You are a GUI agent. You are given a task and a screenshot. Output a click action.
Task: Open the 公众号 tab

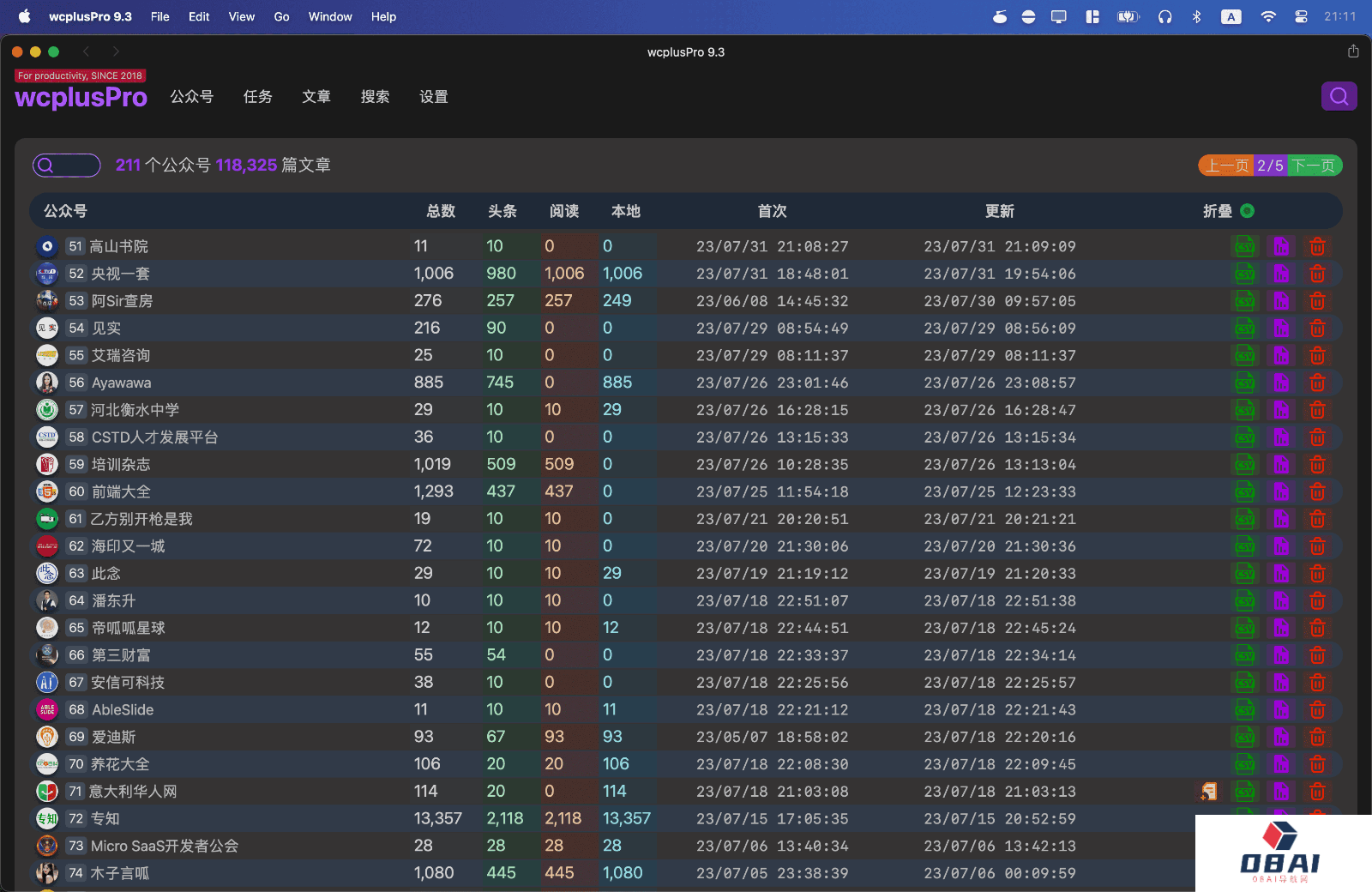click(x=192, y=97)
